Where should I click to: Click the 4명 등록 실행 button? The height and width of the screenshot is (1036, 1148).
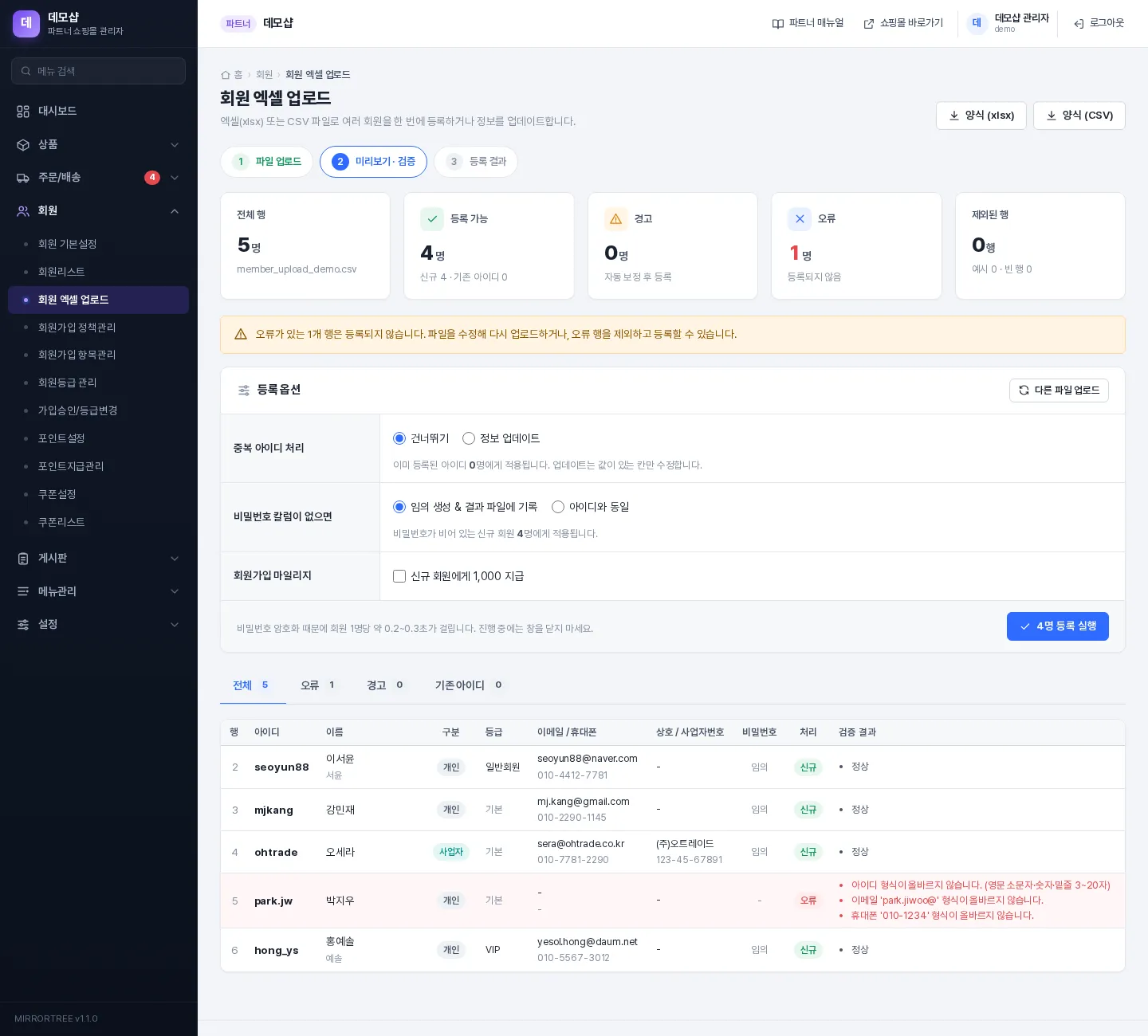point(1058,626)
